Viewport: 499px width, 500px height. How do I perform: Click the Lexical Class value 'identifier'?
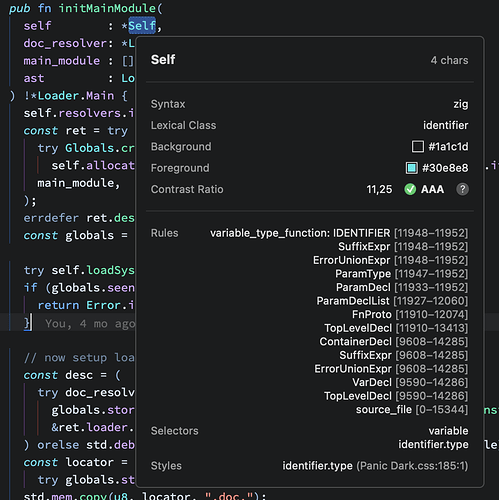point(446,125)
